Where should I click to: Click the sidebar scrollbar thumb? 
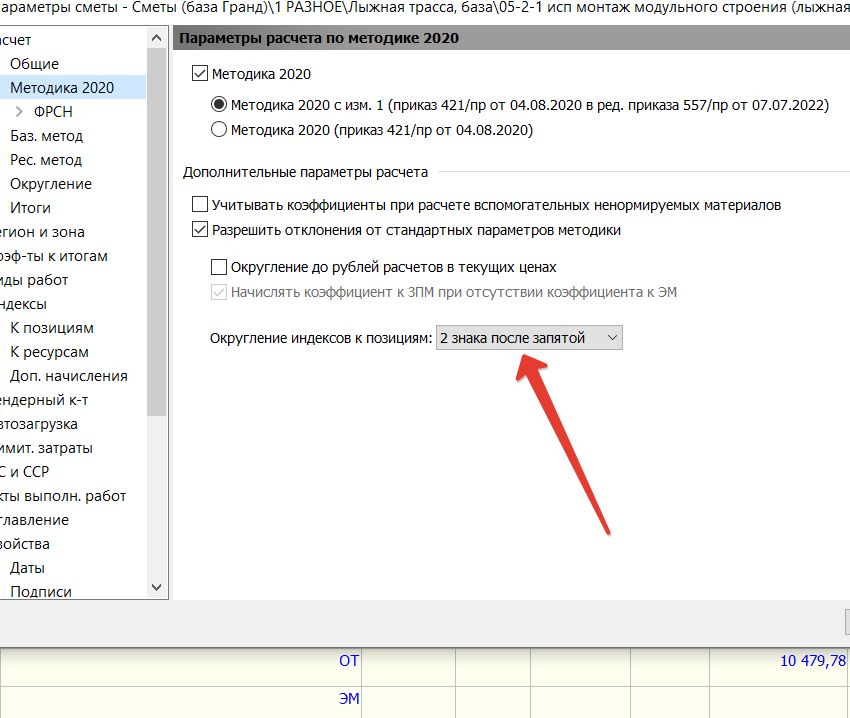[157, 232]
